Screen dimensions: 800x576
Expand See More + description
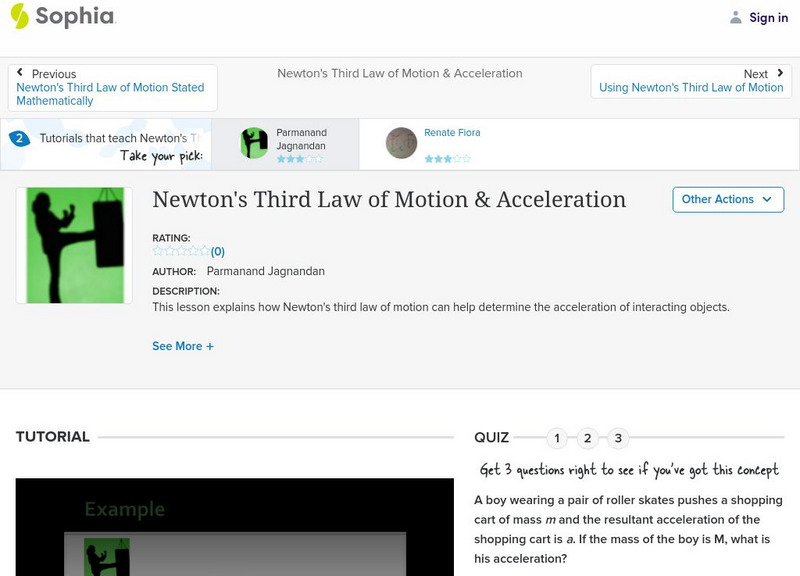coord(183,346)
